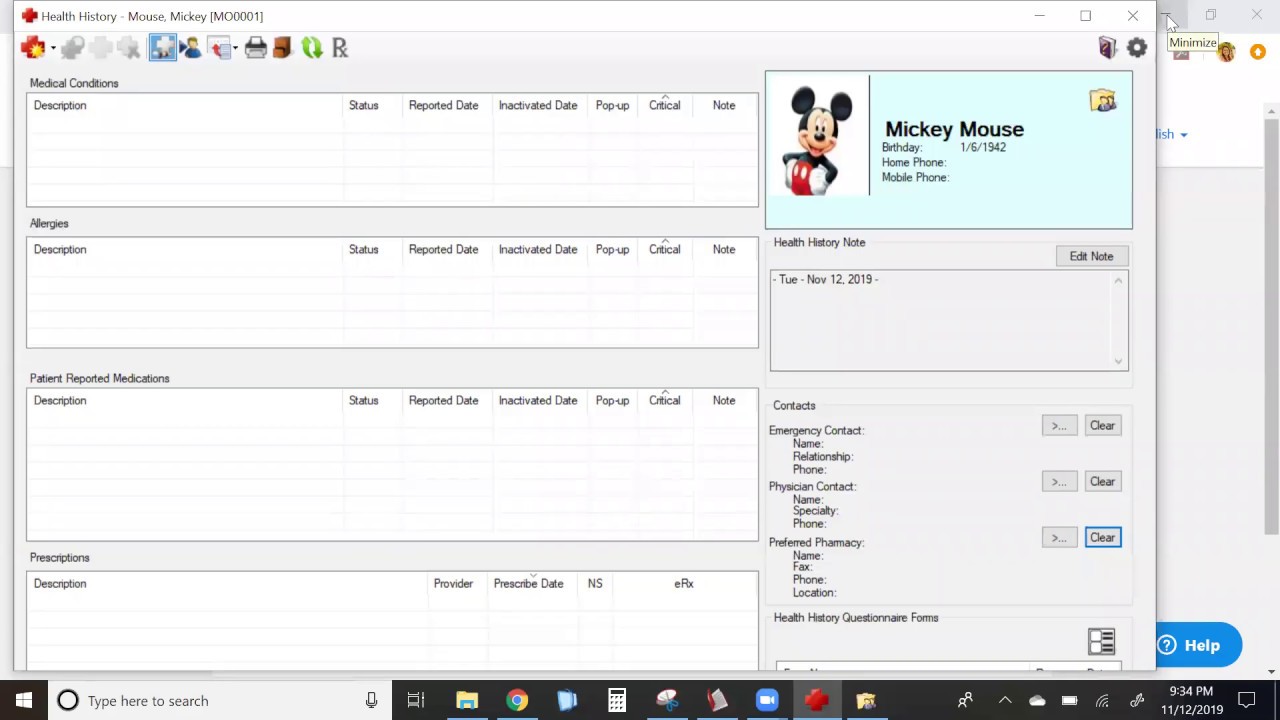
Task: Open Google Chrome from the taskbar
Action: click(x=517, y=700)
